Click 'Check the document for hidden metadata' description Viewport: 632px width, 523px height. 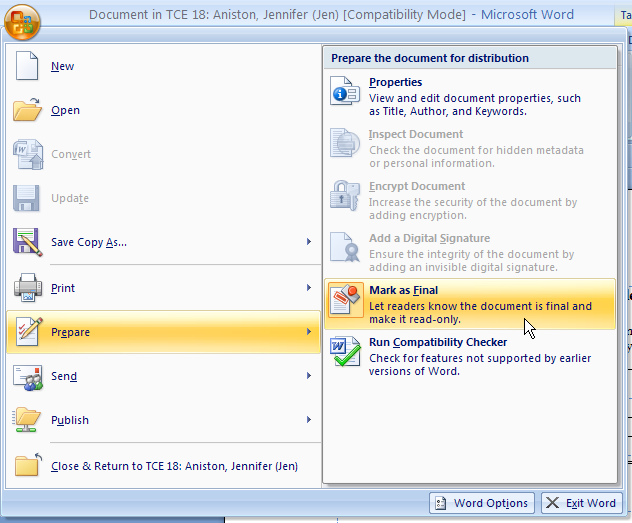tap(476, 157)
